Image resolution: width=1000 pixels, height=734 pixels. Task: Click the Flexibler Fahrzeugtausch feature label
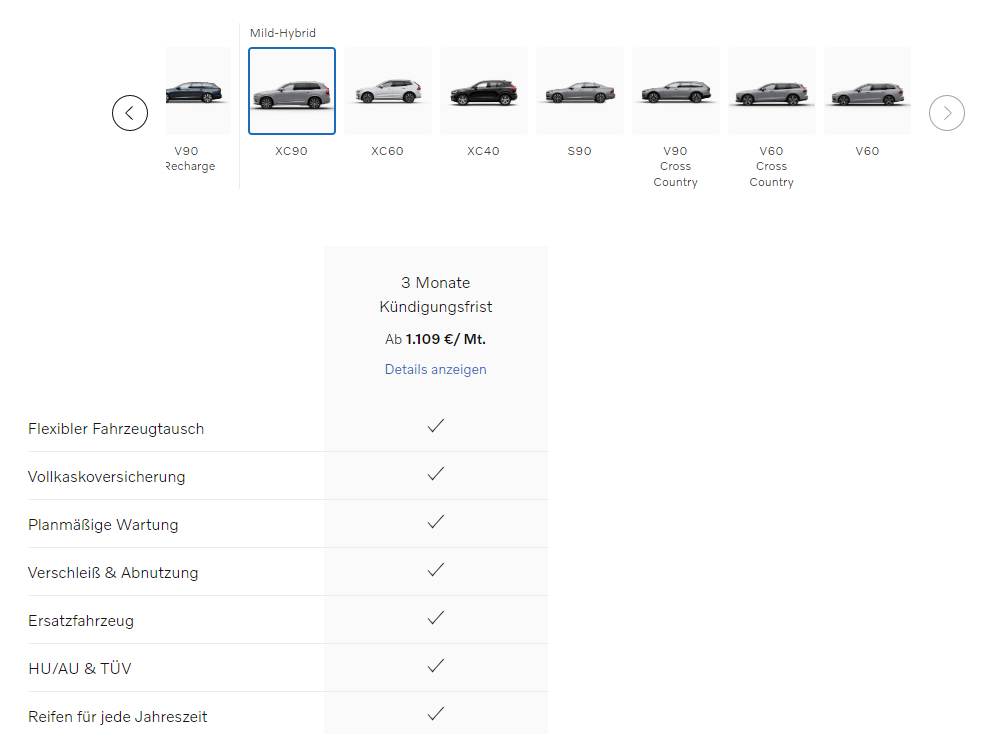tap(116, 429)
